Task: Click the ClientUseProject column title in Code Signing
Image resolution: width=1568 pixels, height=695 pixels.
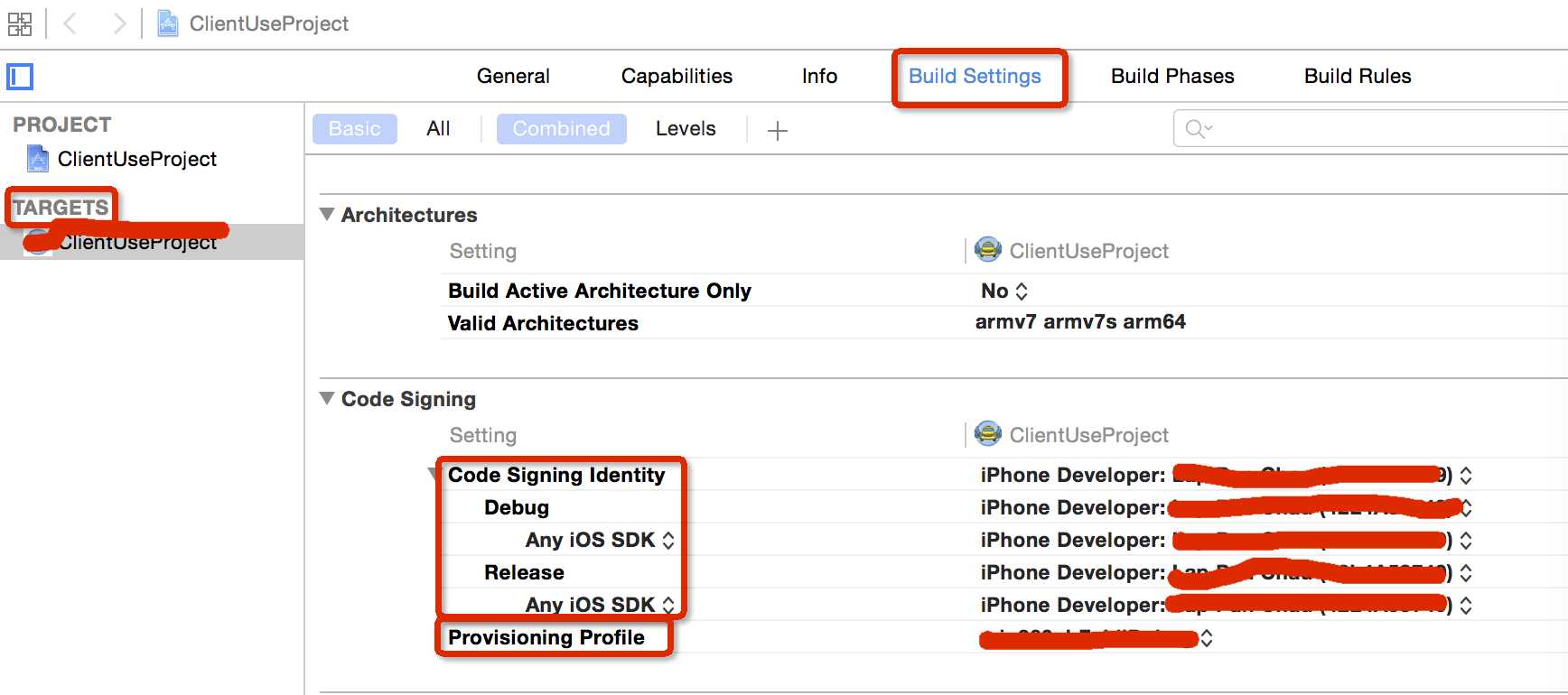Action: pos(1088,435)
